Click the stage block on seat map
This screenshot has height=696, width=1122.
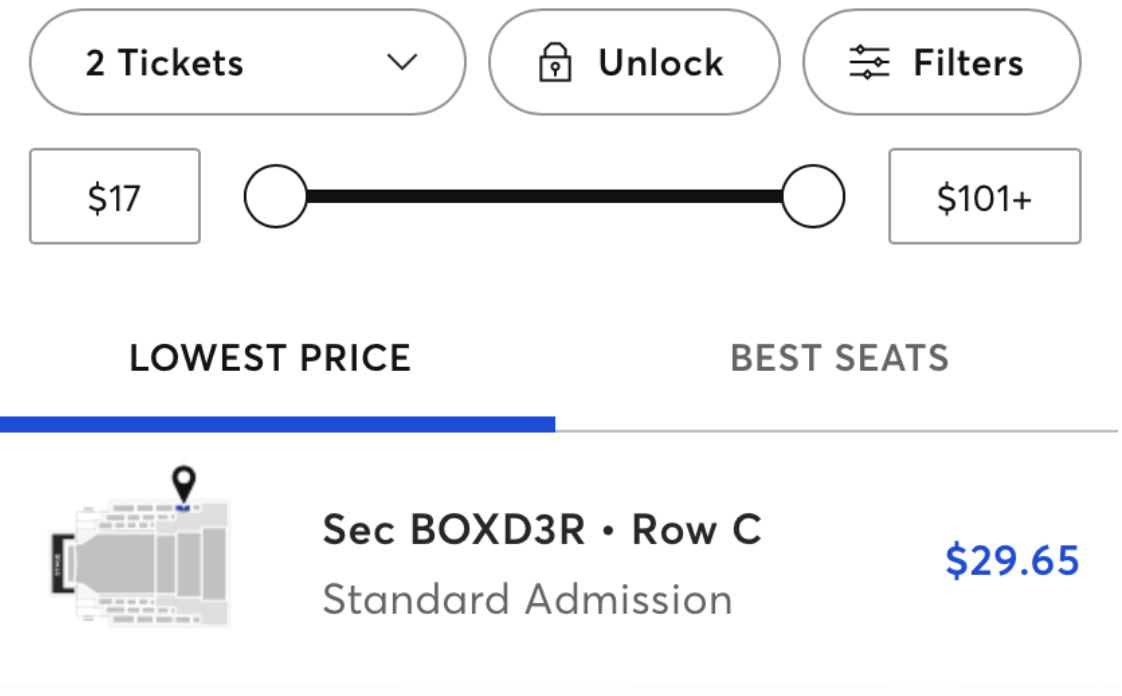[58, 563]
